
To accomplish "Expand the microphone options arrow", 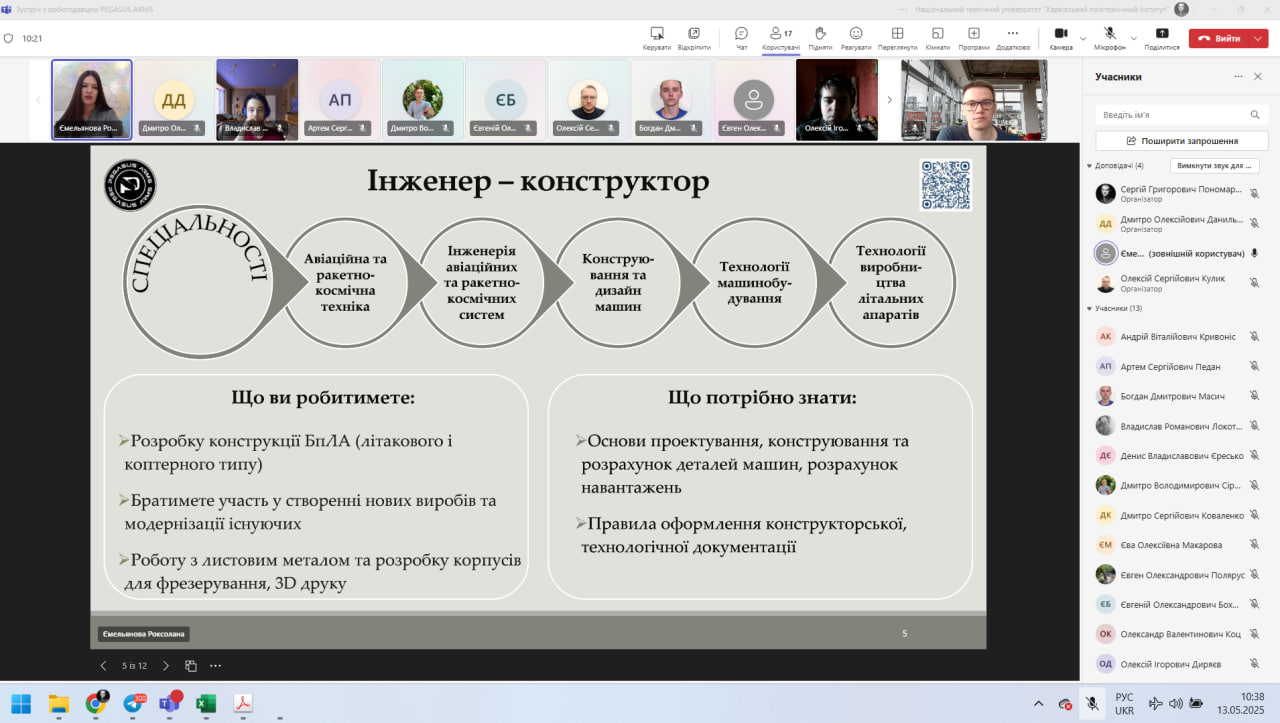I will (x=1133, y=38).
